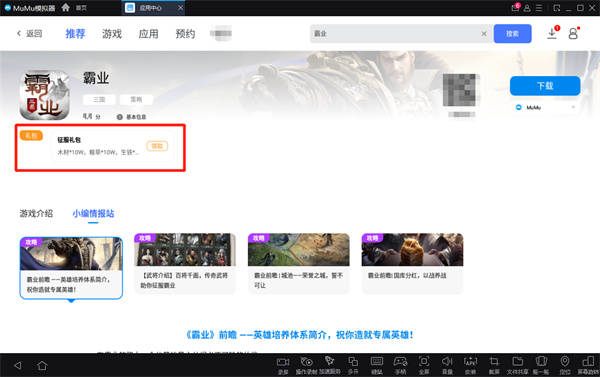Viewport: 600px width, 377px height.
Task: Clear the search box text
Action: [x=484, y=34]
